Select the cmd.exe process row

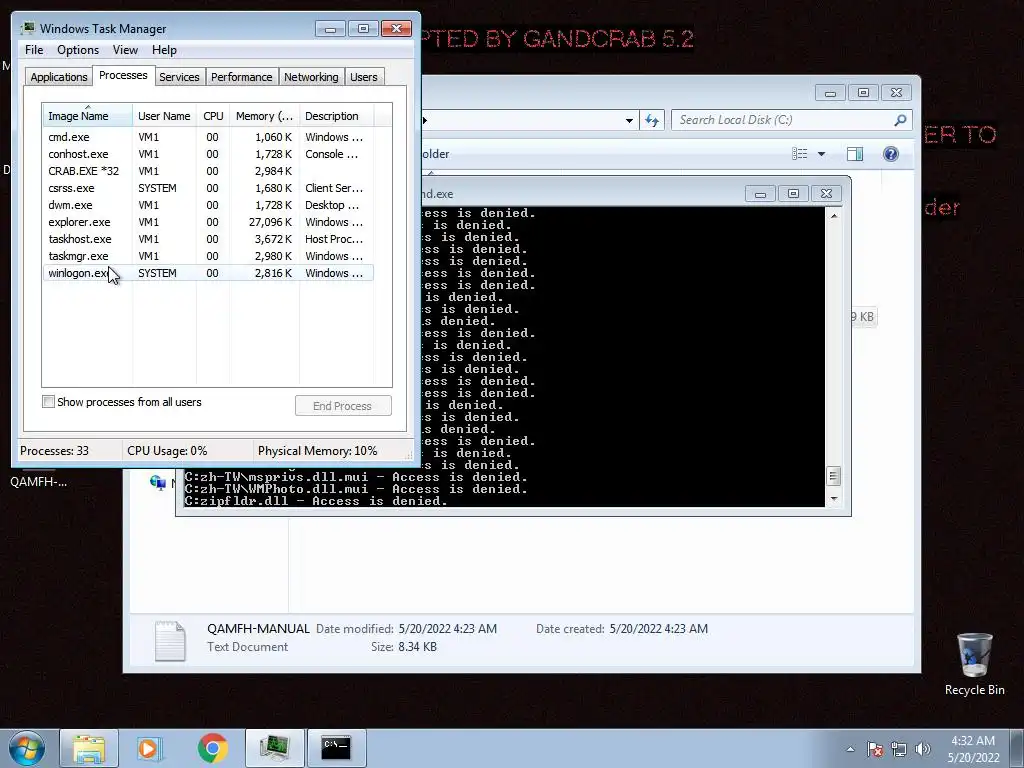tap(208, 137)
